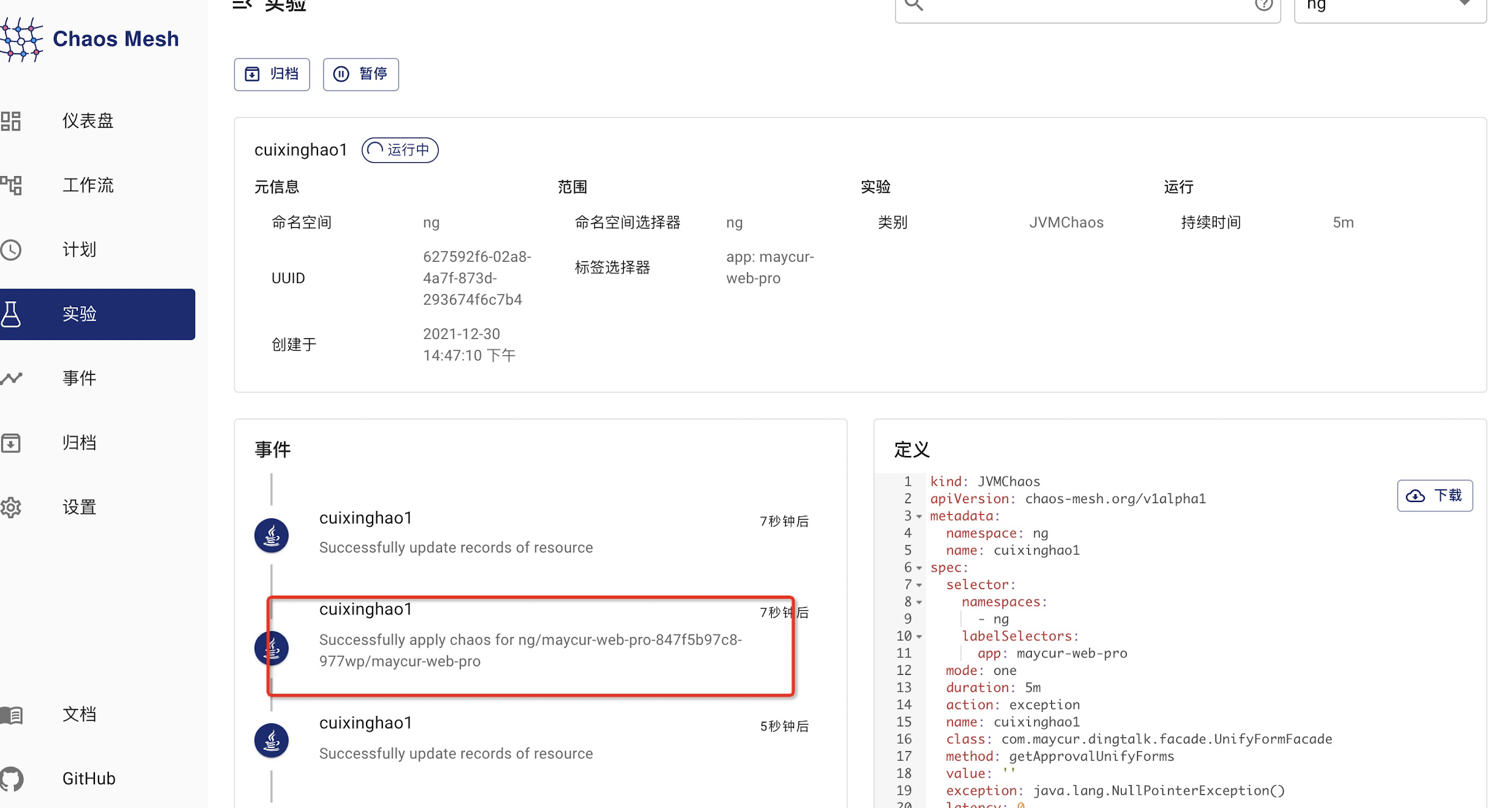1512x808 pixels.
Task: Collapse the spec fold arrow at line 6
Action: 919,568
